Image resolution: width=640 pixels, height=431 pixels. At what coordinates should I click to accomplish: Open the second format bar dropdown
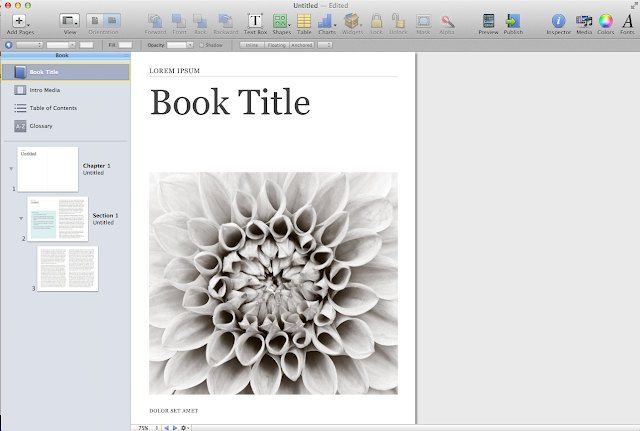(61, 45)
